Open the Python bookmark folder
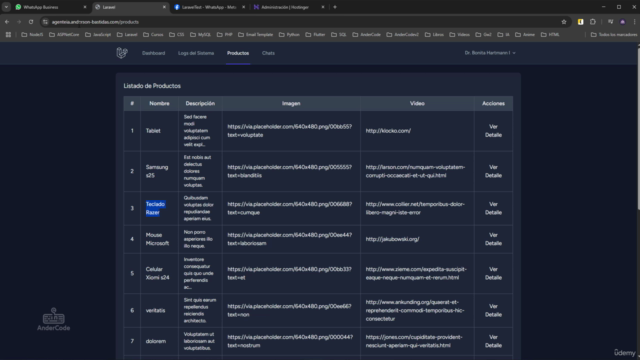This screenshot has width=640, height=360. (289, 35)
